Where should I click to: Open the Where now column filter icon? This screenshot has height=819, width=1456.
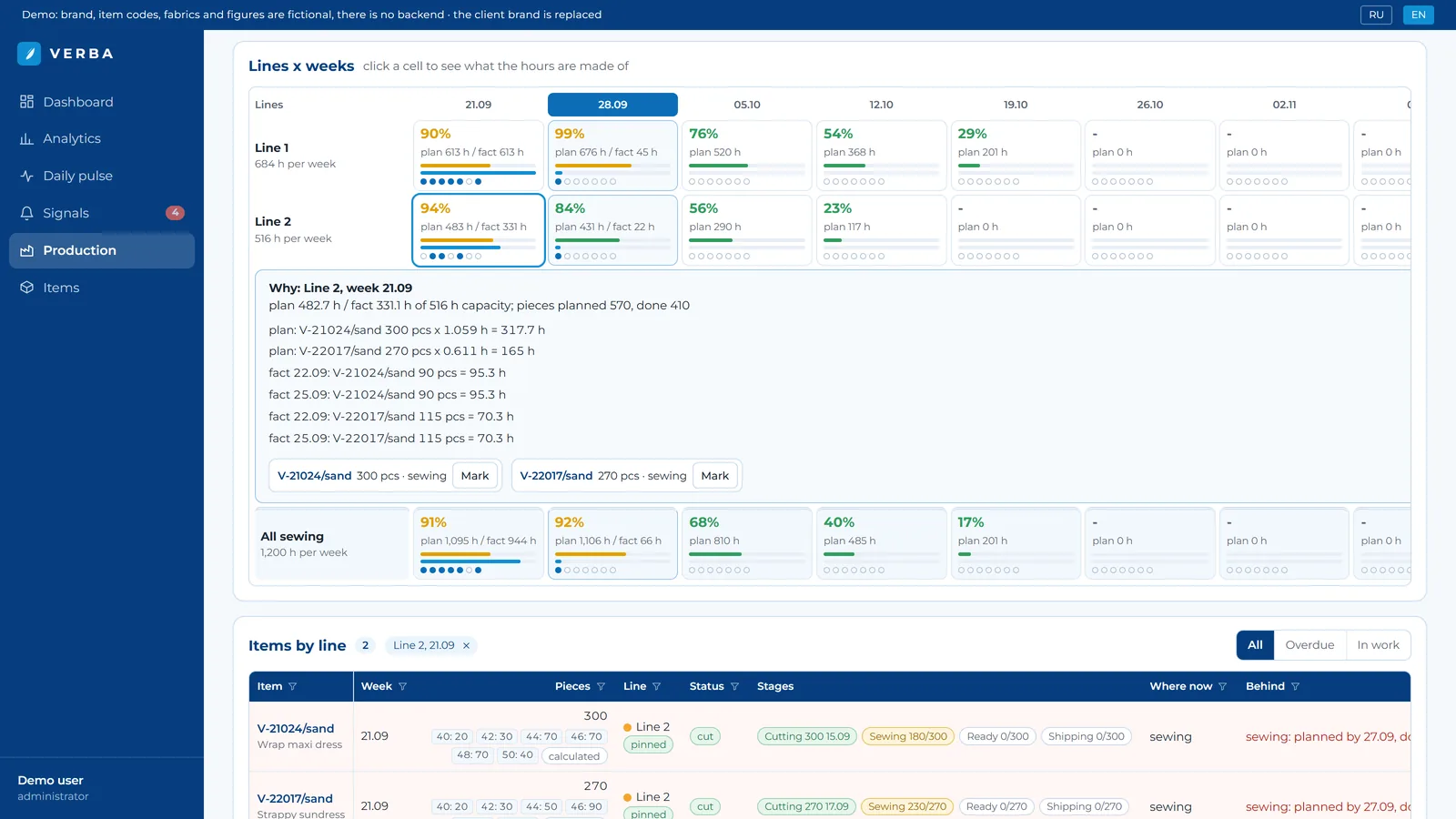[x=1222, y=686]
